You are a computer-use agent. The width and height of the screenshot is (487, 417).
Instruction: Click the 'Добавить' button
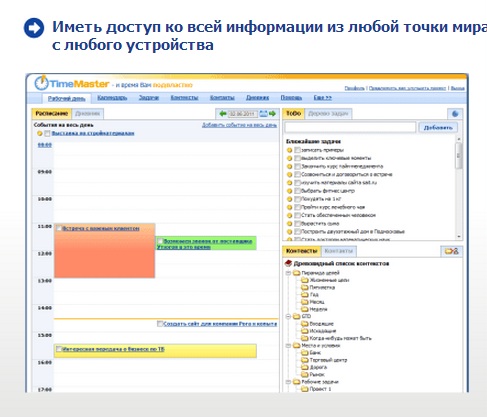438,127
